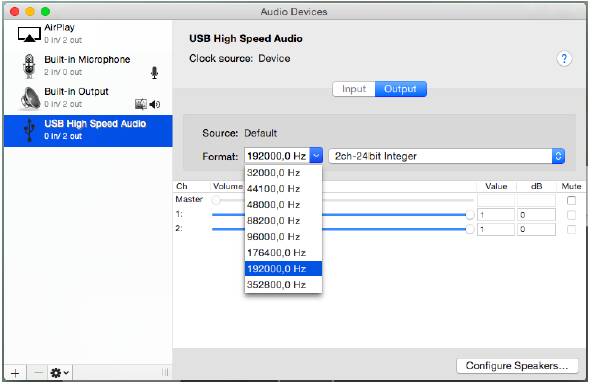Click channel 1 volume slider knob
The width and height of the screenshot is (593, 385).
(469, 215)
